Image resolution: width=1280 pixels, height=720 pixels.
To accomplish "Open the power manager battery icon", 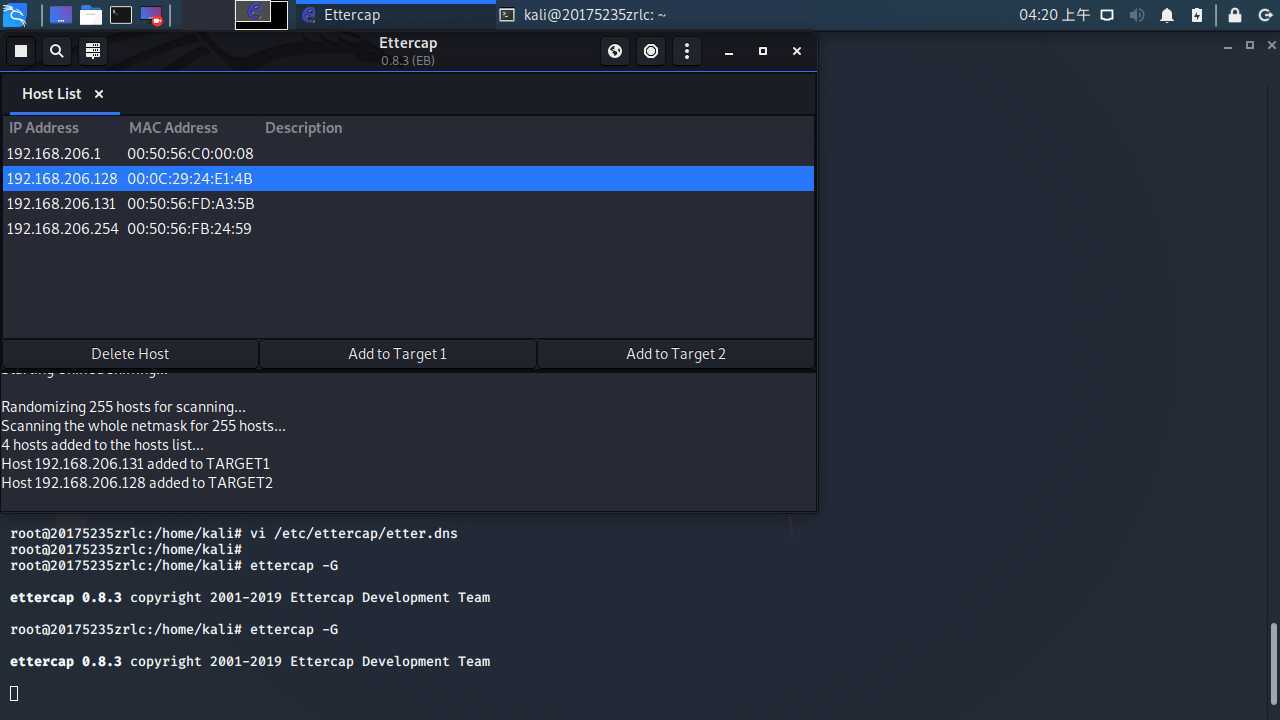I will (1197, 15).
